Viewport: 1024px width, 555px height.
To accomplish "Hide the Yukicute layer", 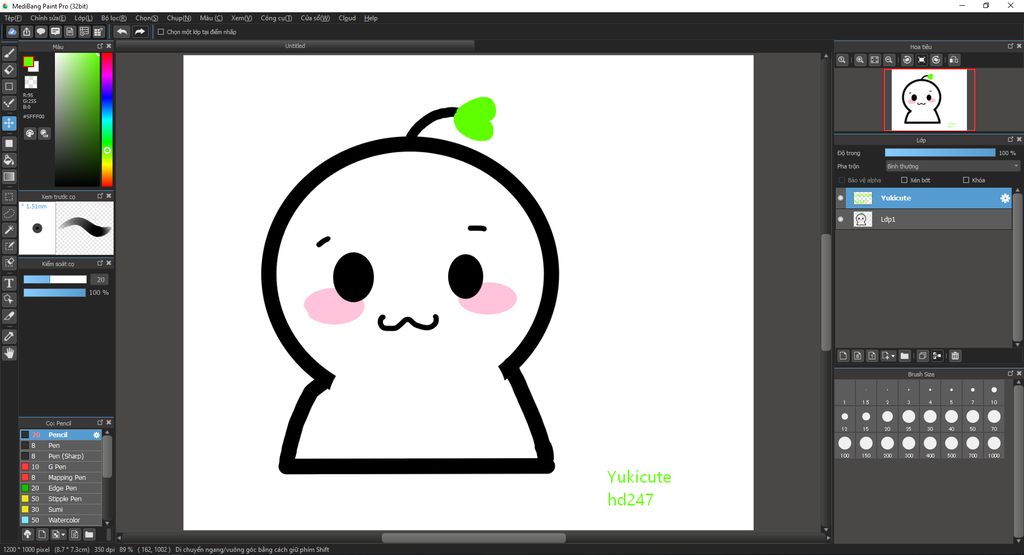I will coord(840,198).
